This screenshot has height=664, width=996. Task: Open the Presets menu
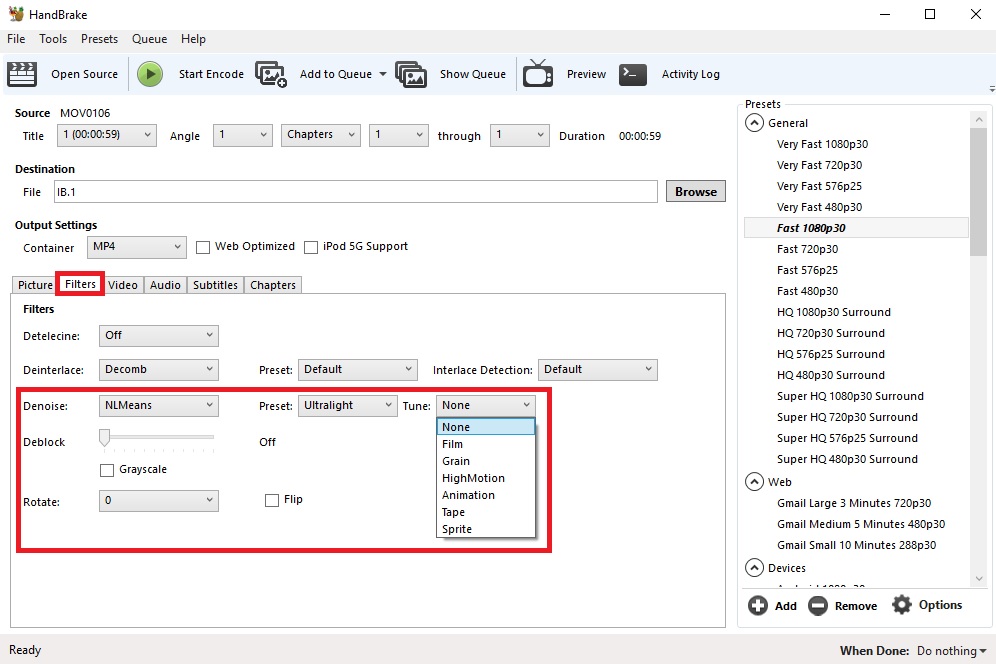click(99, 39)
